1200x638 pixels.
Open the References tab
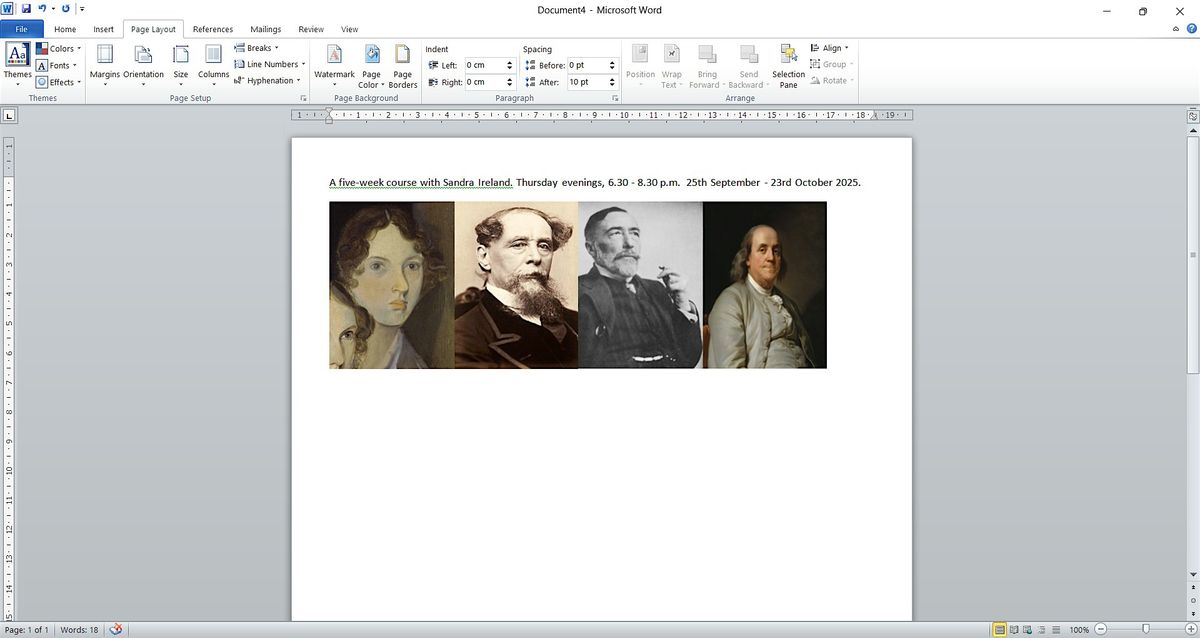(x=212, y=30)
